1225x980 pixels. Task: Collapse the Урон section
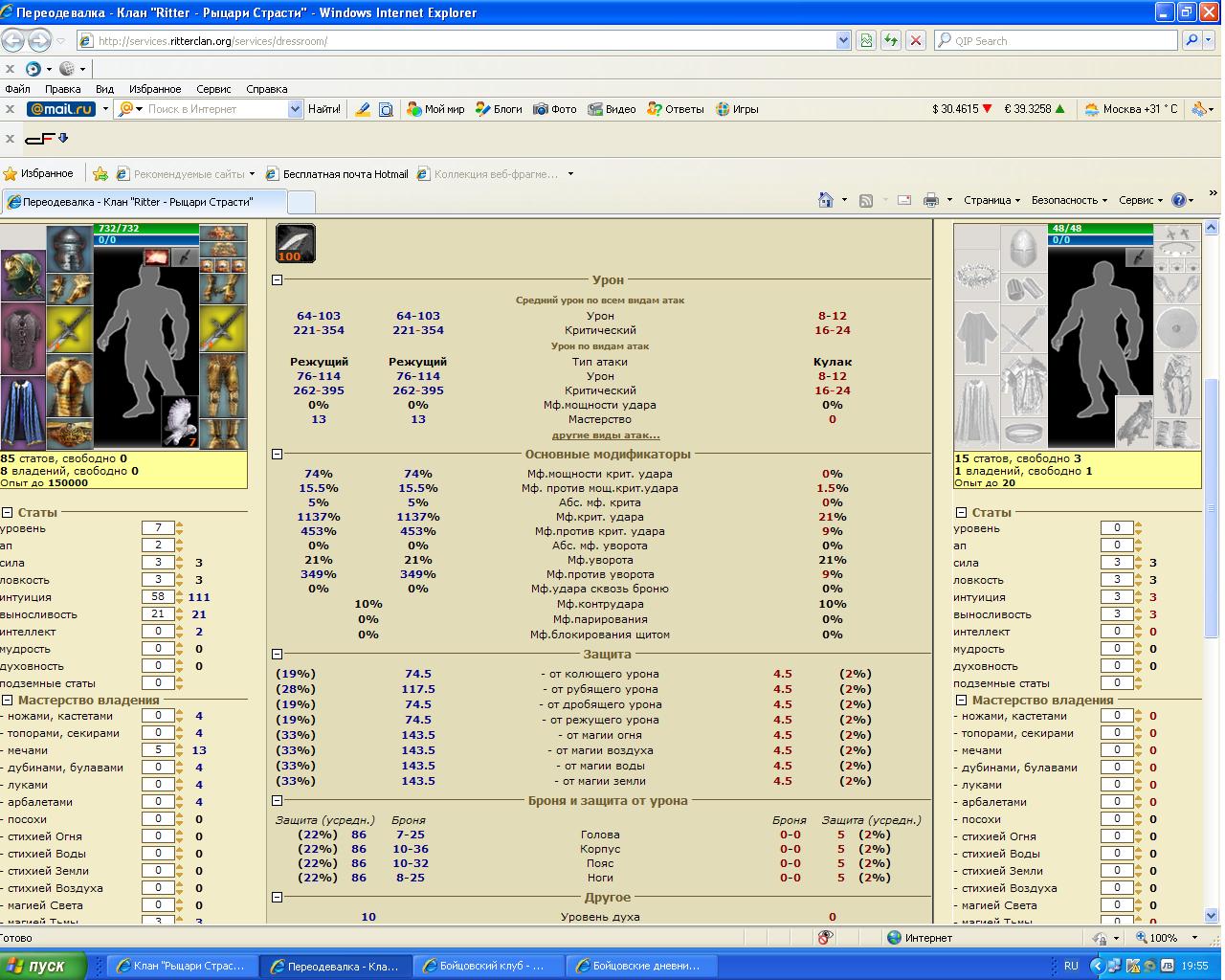[x=278, y=280]
